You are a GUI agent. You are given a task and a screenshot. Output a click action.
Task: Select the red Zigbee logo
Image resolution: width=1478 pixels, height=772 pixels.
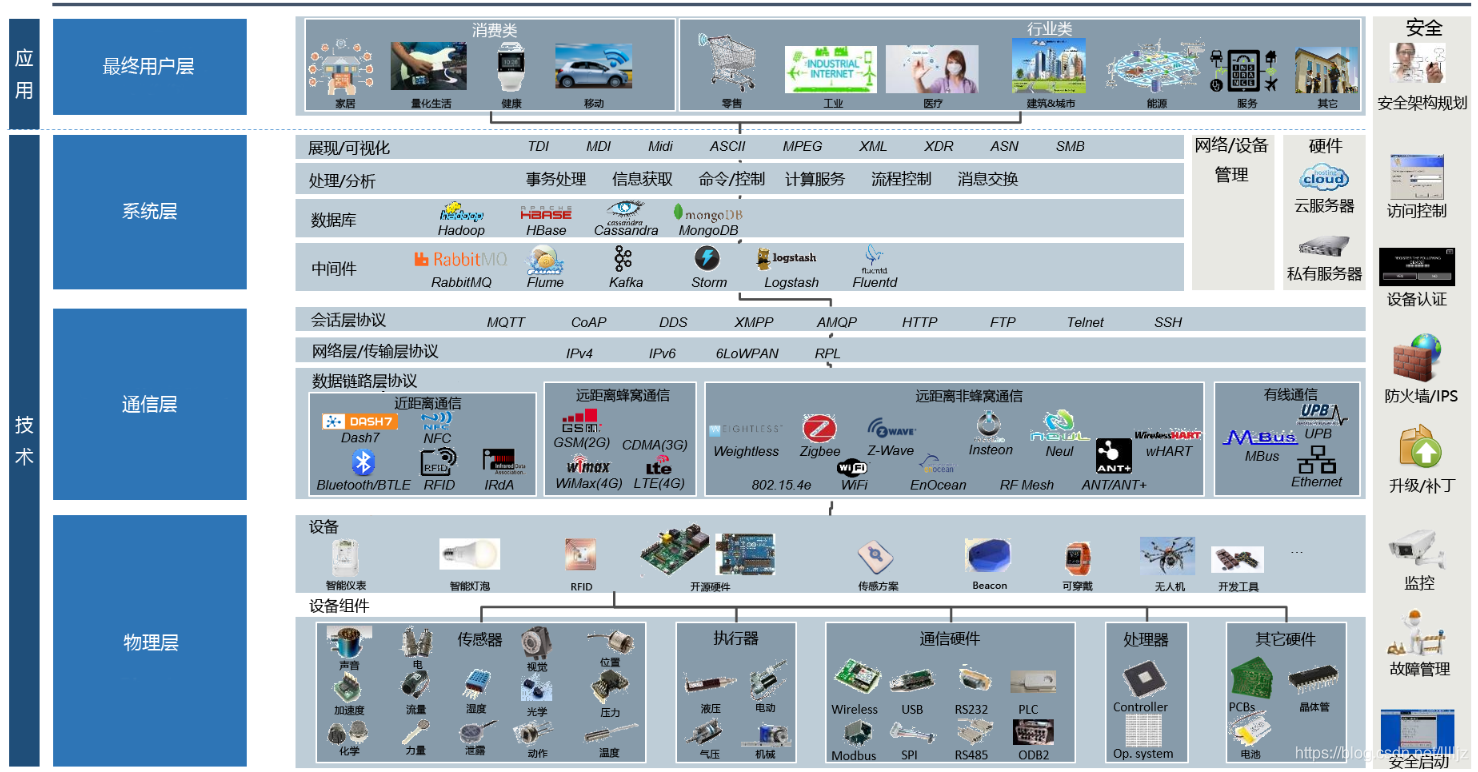pos(820,429)
